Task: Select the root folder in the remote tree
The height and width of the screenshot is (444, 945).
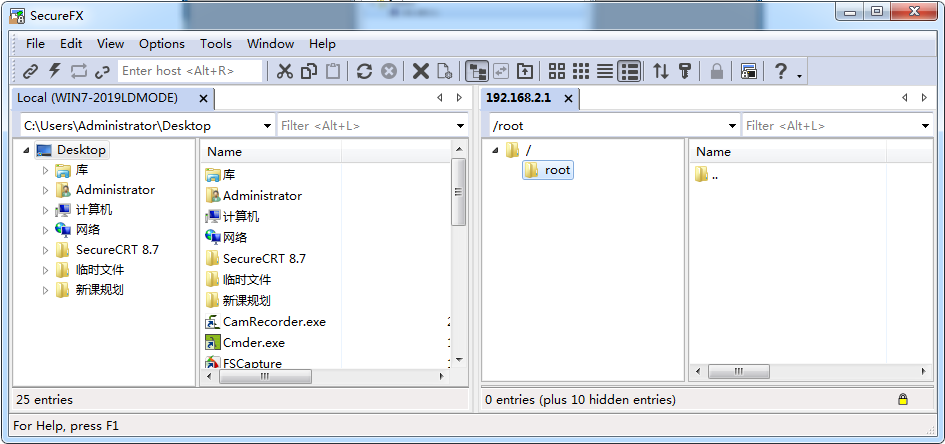Action: tap(547, 170)
